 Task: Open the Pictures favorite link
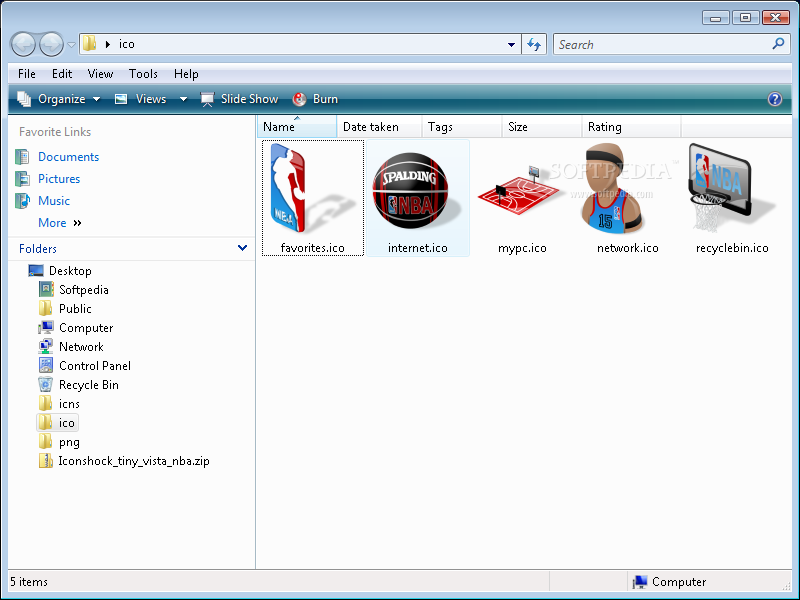[59, 179]
